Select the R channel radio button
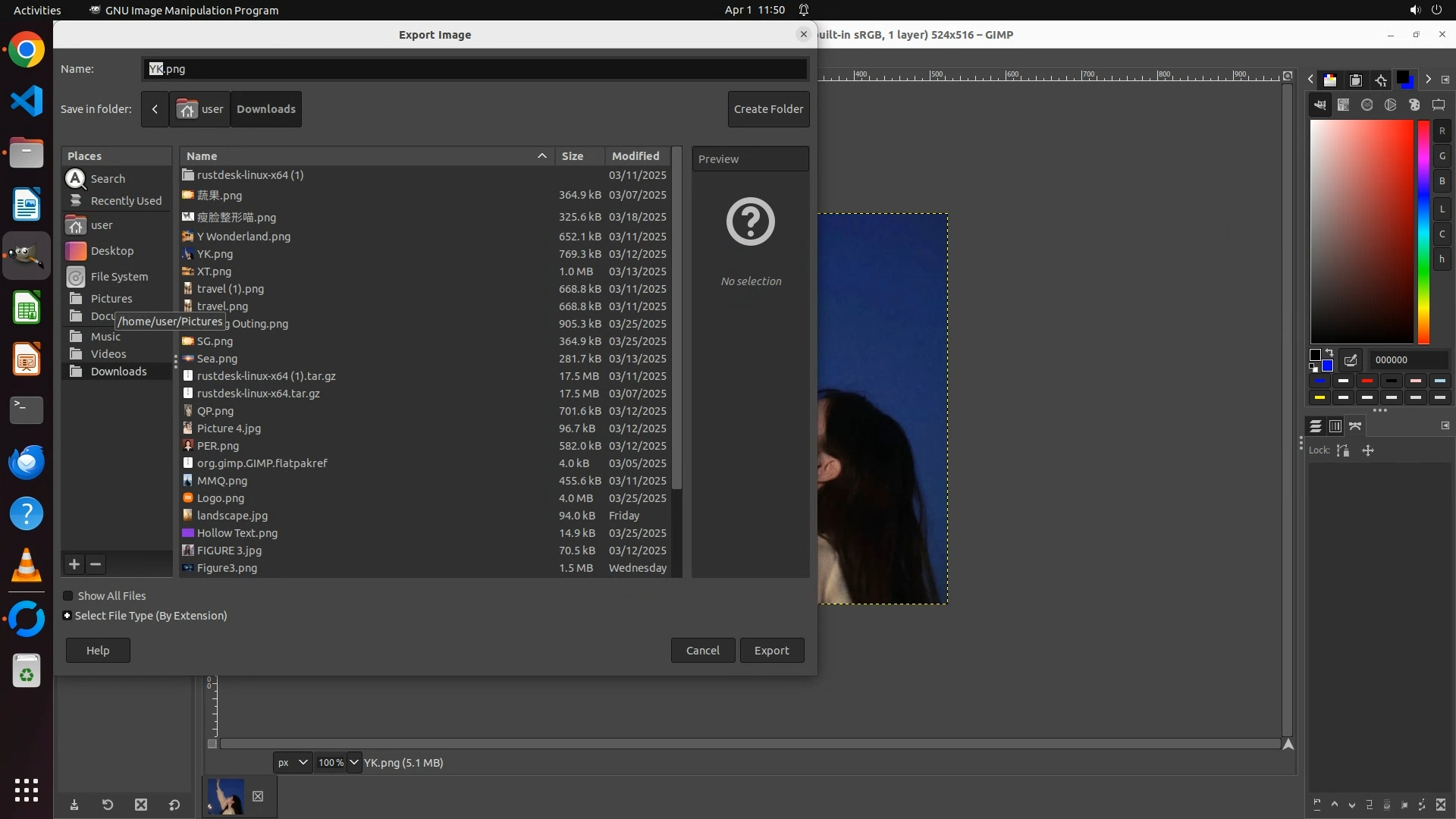 coord(1442,131)
